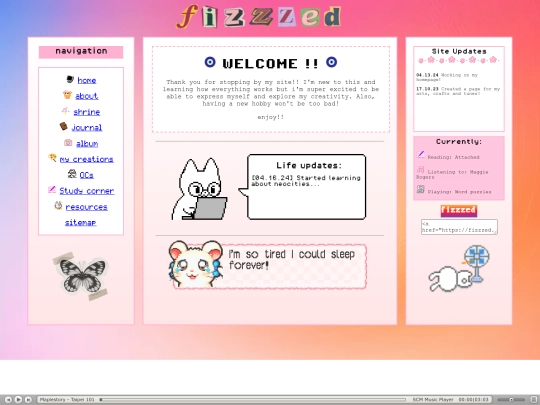Click the pencil icon beside Reading: Attached
Screen dimensions: 540x405
[x=421, y=155]
